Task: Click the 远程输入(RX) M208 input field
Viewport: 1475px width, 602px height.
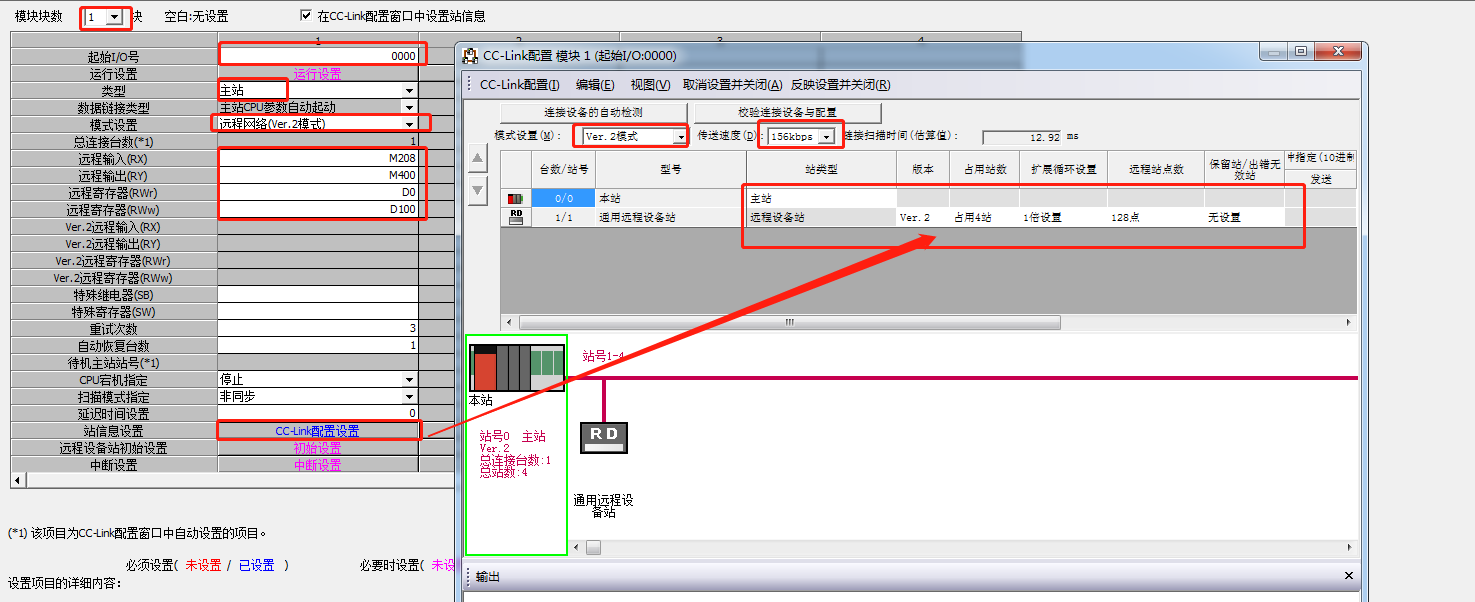Action: [318, 159]
